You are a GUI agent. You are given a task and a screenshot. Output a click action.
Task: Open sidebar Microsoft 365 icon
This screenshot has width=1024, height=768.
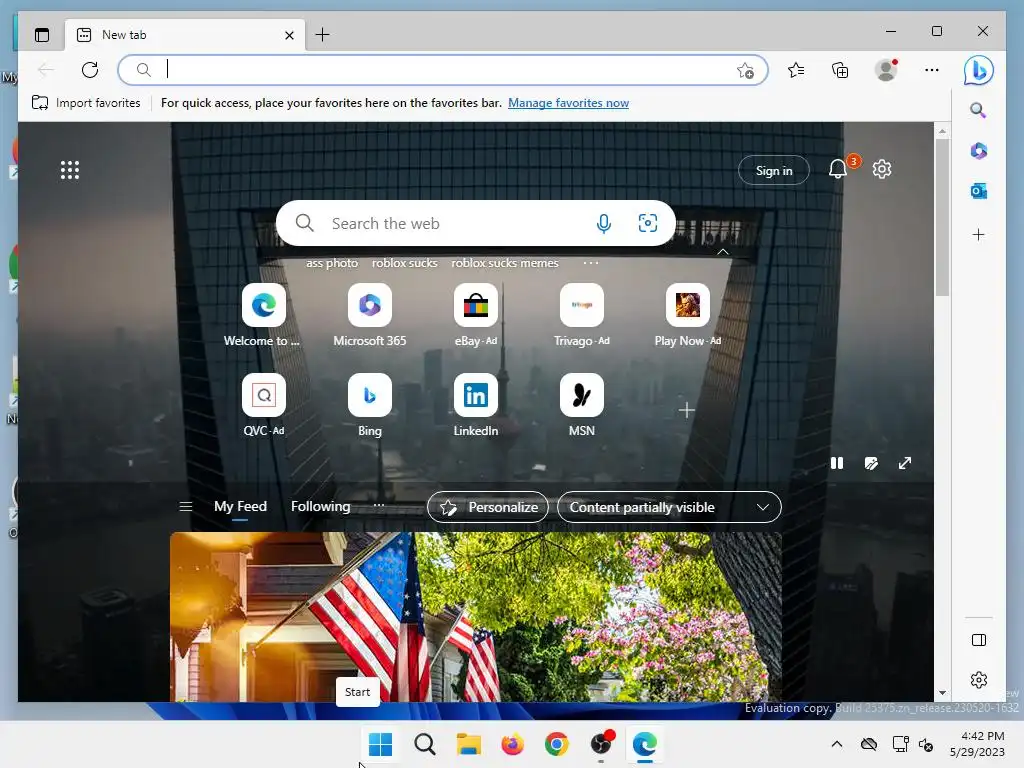point(978,151)
